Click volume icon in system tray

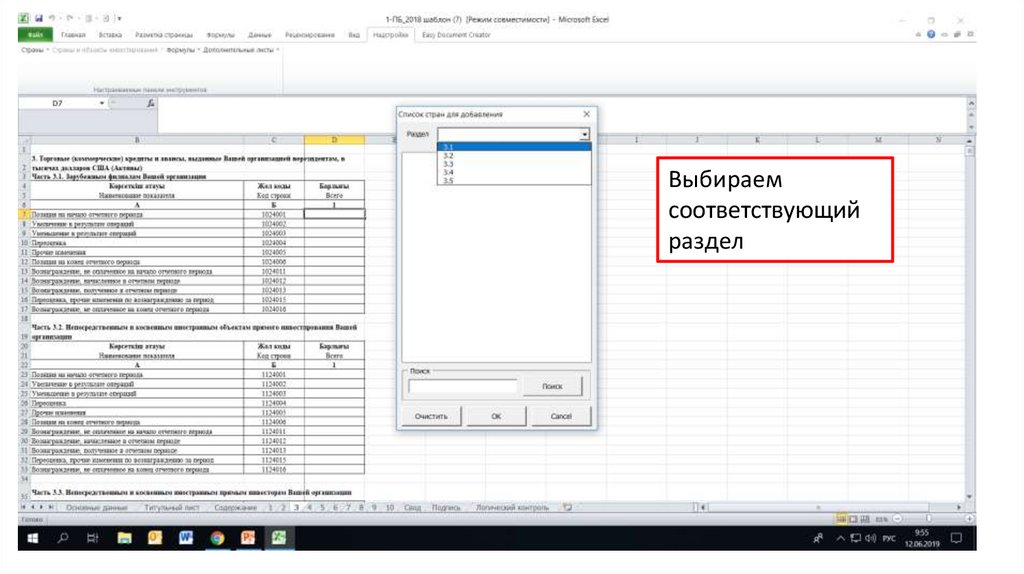click(x=870, y=538)
